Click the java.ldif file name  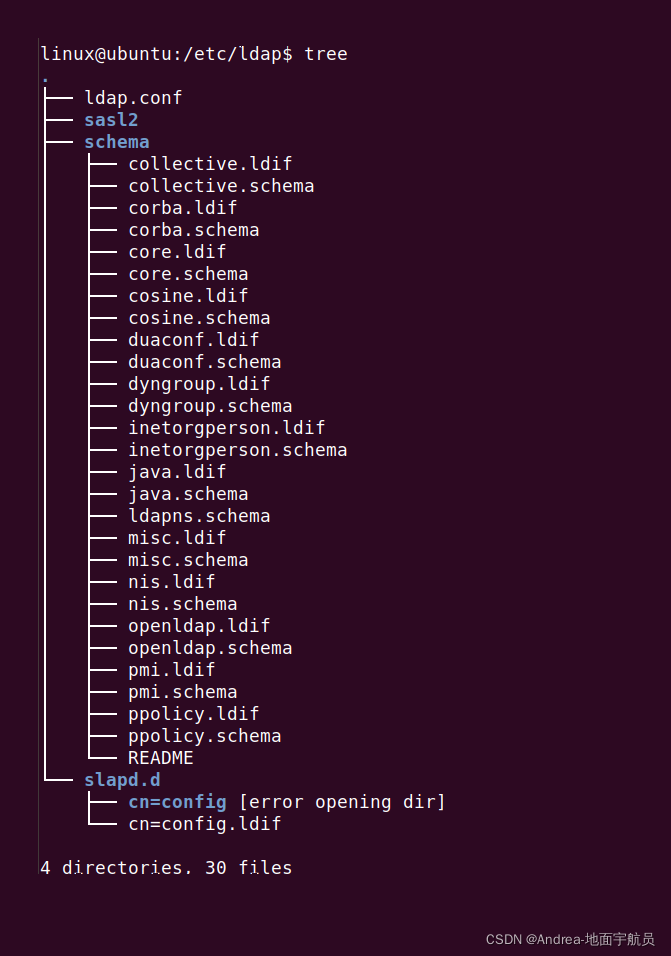[x=177, y=472]
